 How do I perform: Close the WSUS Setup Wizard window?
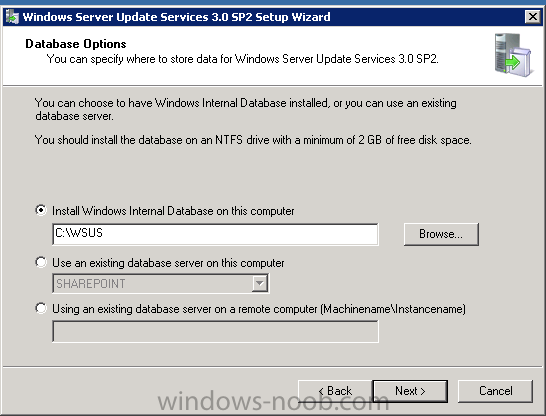533,17
